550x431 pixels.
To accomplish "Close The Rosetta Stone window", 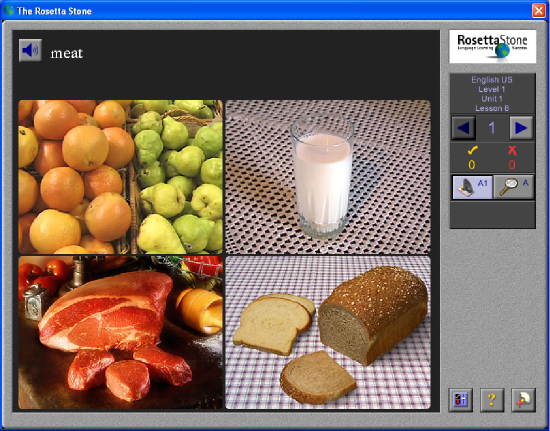I will pos(538,11).
